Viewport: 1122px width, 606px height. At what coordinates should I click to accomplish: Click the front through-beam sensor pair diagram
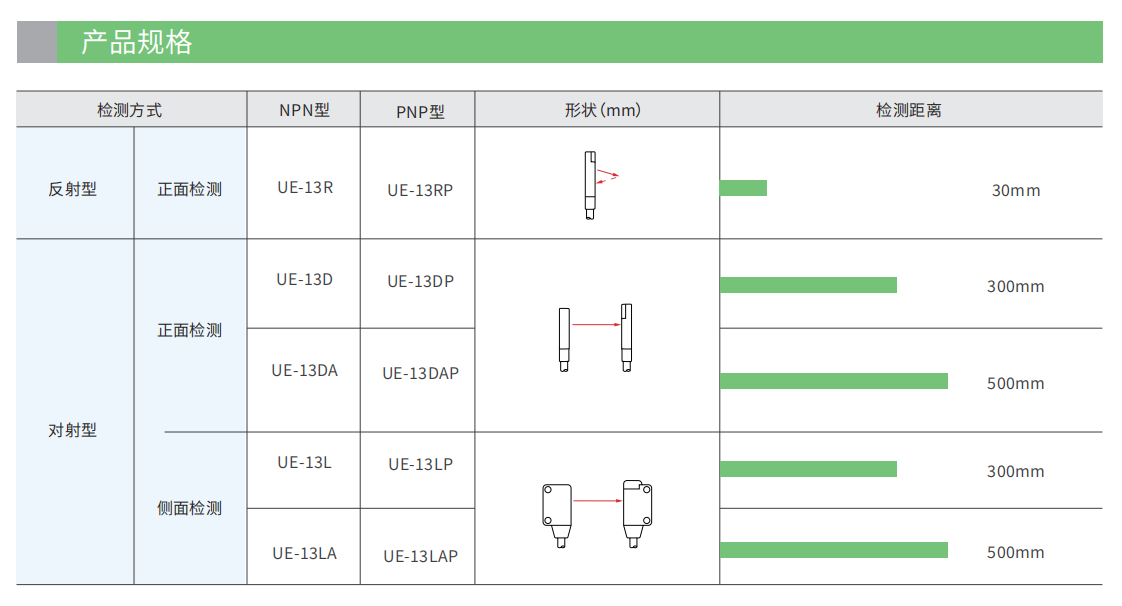[595, 338]
